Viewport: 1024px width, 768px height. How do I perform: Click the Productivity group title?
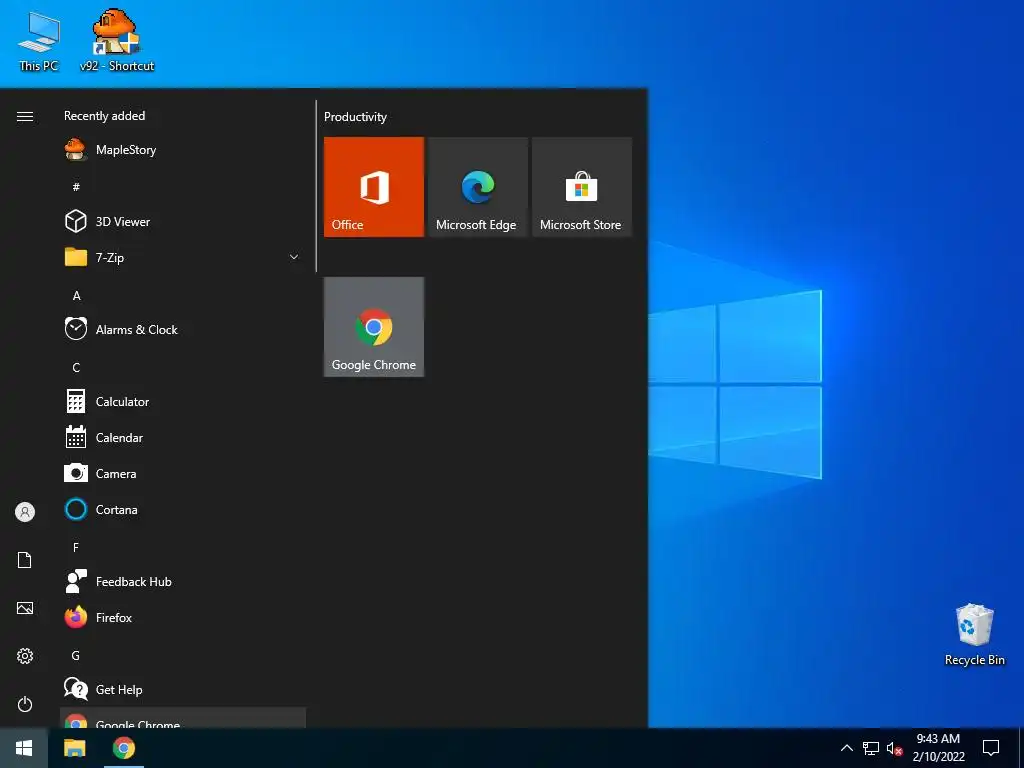pos(355,117)
